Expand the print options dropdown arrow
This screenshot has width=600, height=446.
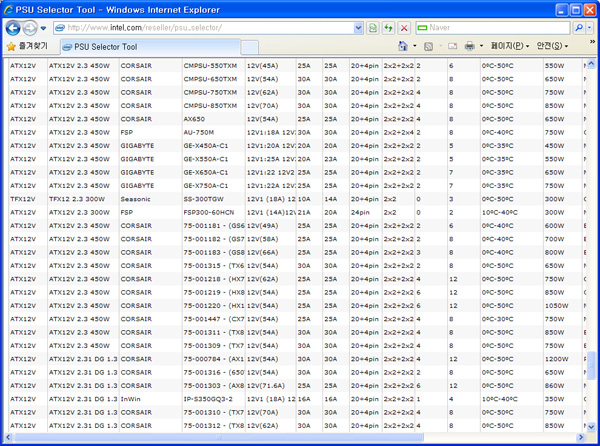pyautogui.click(x=481, y=46)
